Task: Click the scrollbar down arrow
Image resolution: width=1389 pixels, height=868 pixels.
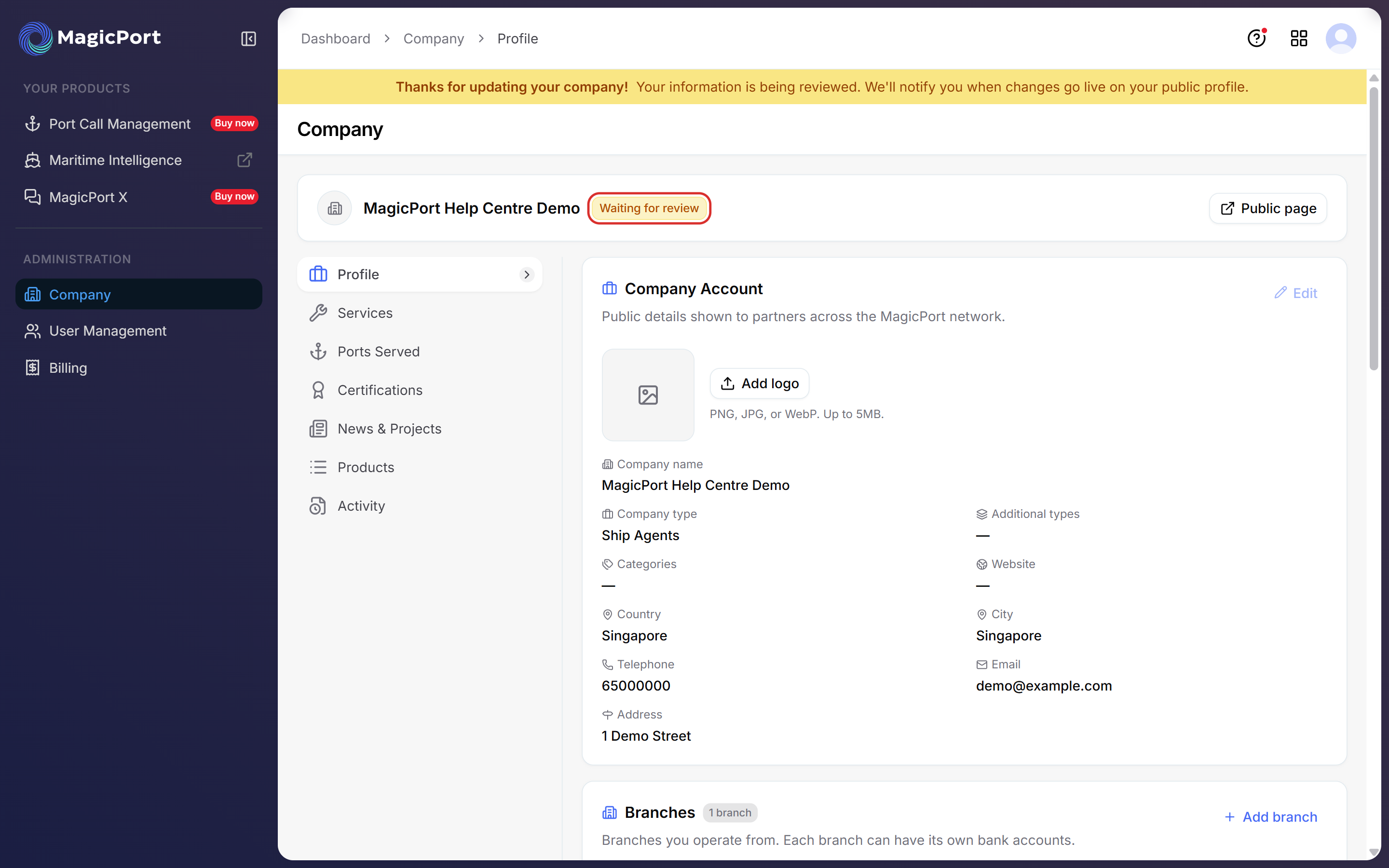Action: tap(1374, 853)
